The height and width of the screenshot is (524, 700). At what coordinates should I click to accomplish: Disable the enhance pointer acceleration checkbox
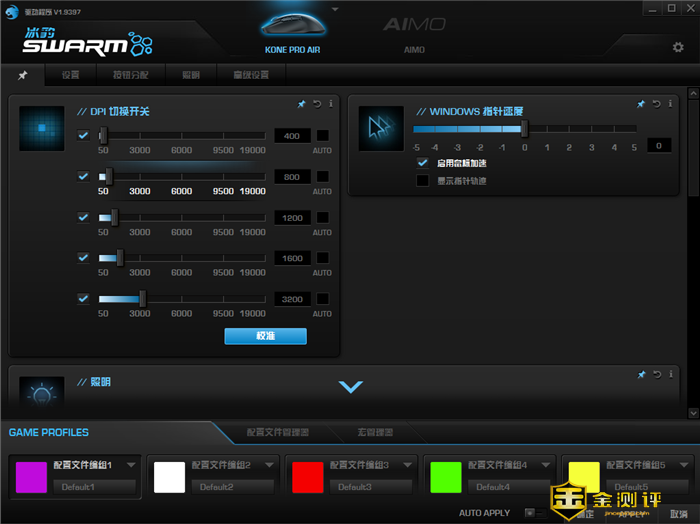tap(423, 162)
